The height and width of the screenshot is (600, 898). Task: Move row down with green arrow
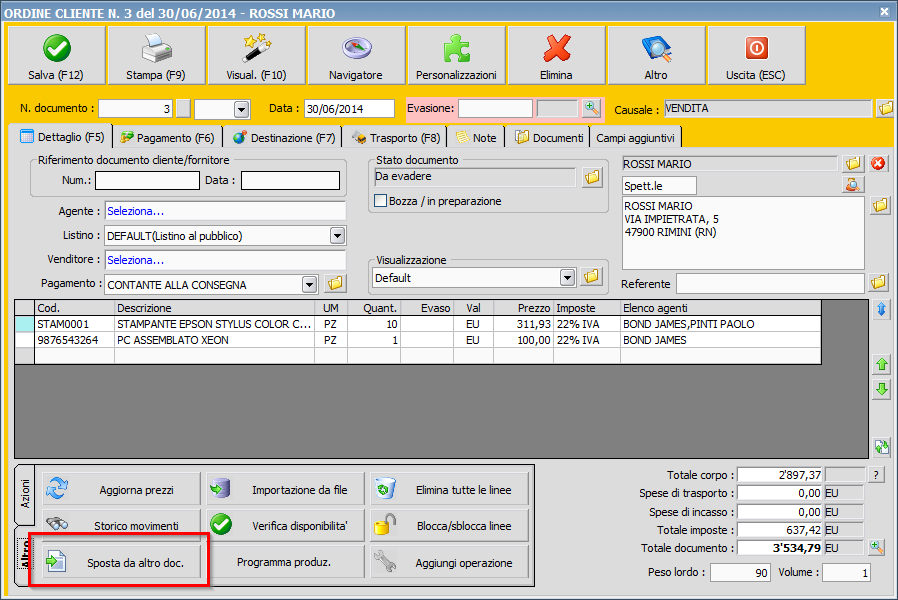pyautogui.click(x=881, y=390)
